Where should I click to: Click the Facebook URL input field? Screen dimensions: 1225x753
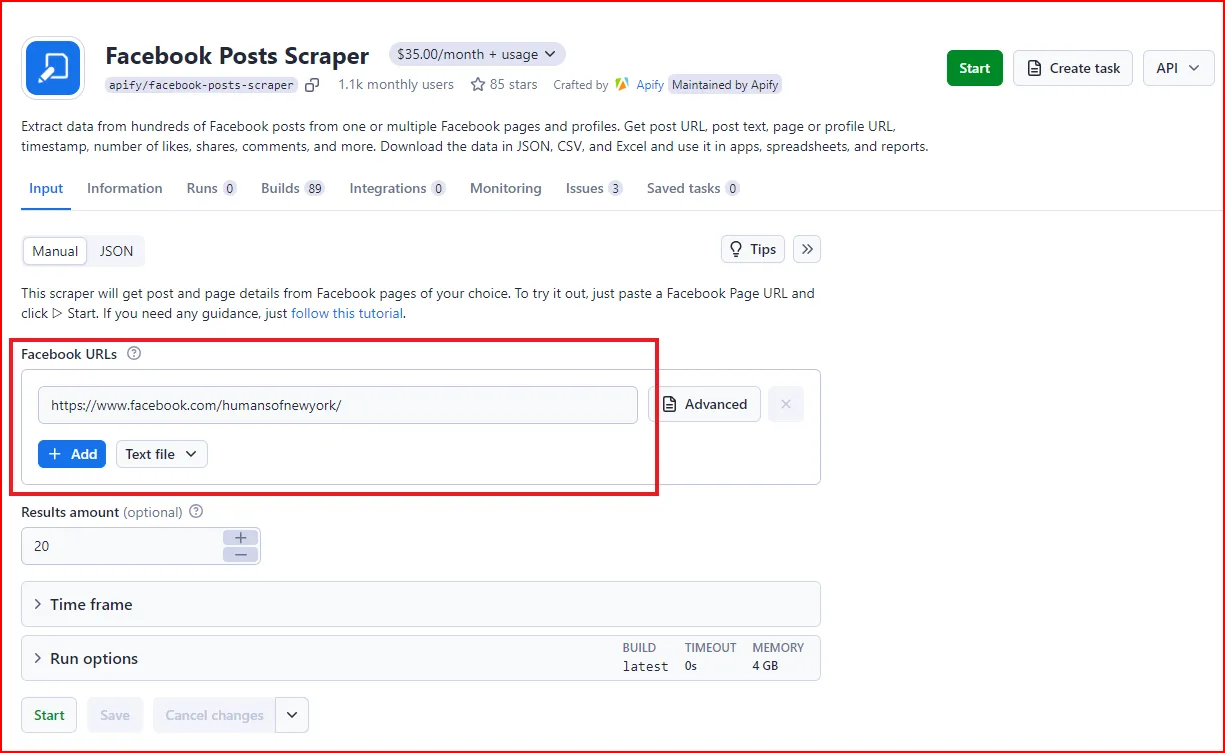[338, 405]
